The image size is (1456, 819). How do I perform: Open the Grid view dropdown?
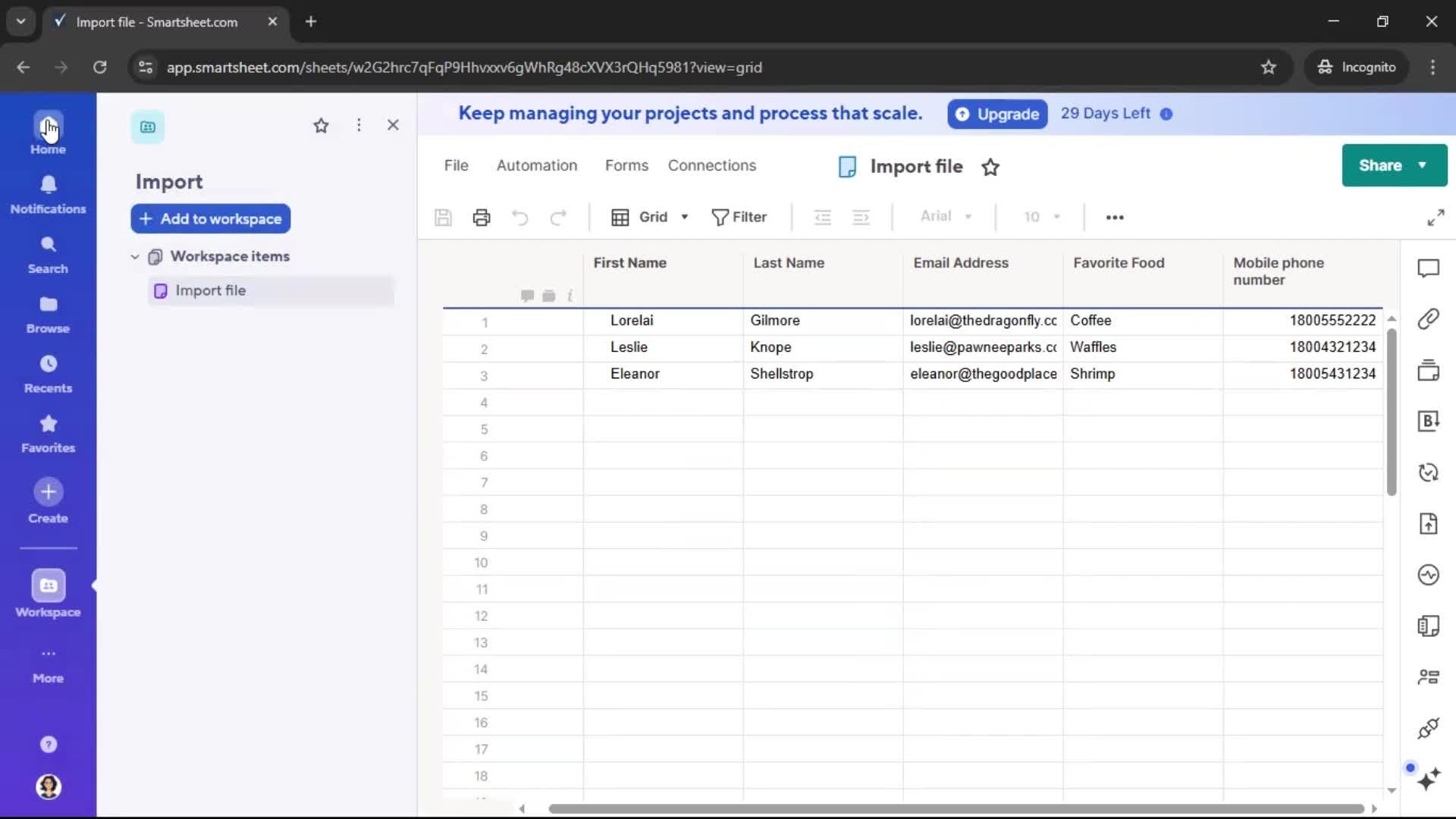[650, 217]
